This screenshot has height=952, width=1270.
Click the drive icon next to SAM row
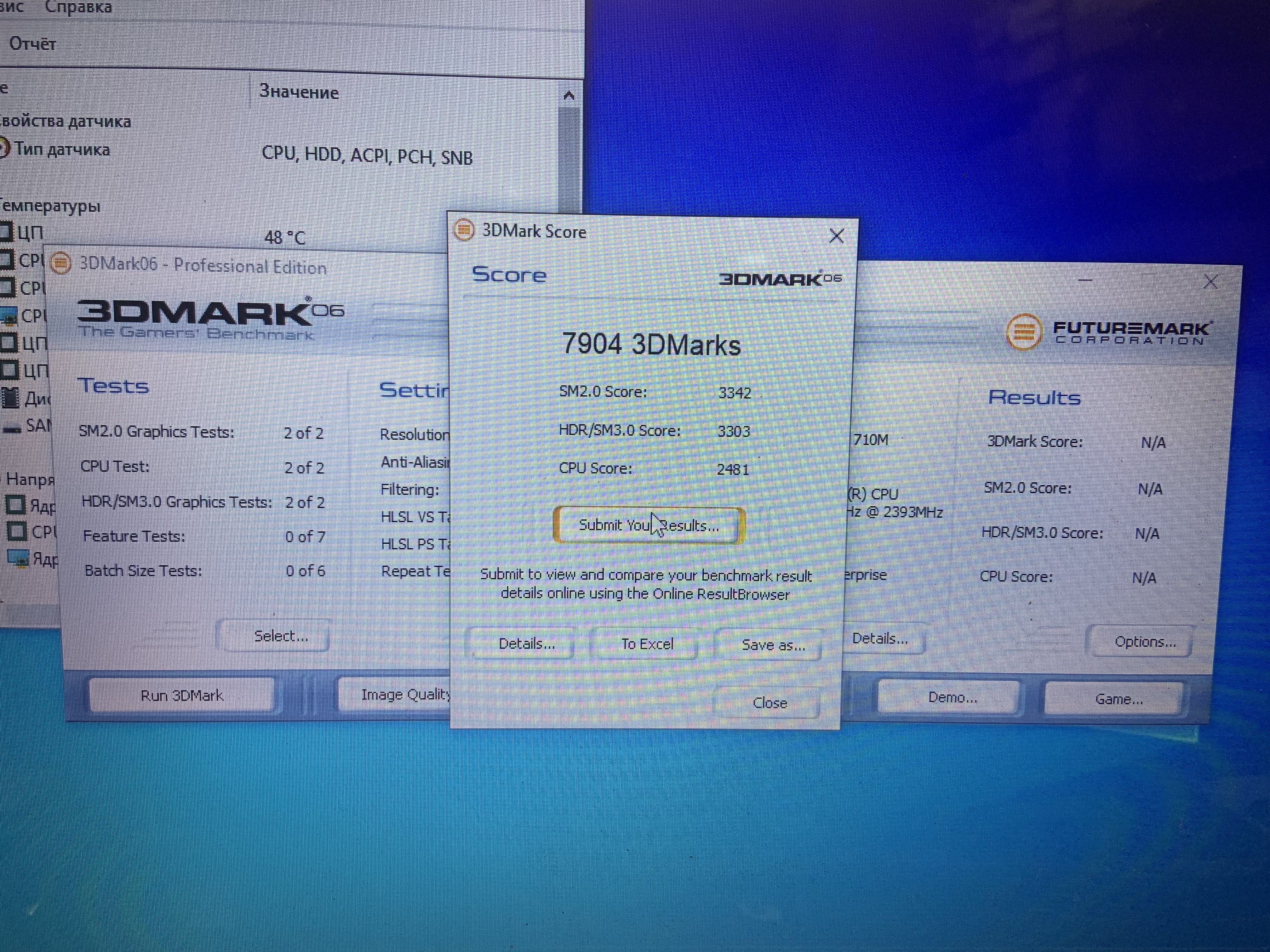11,428
